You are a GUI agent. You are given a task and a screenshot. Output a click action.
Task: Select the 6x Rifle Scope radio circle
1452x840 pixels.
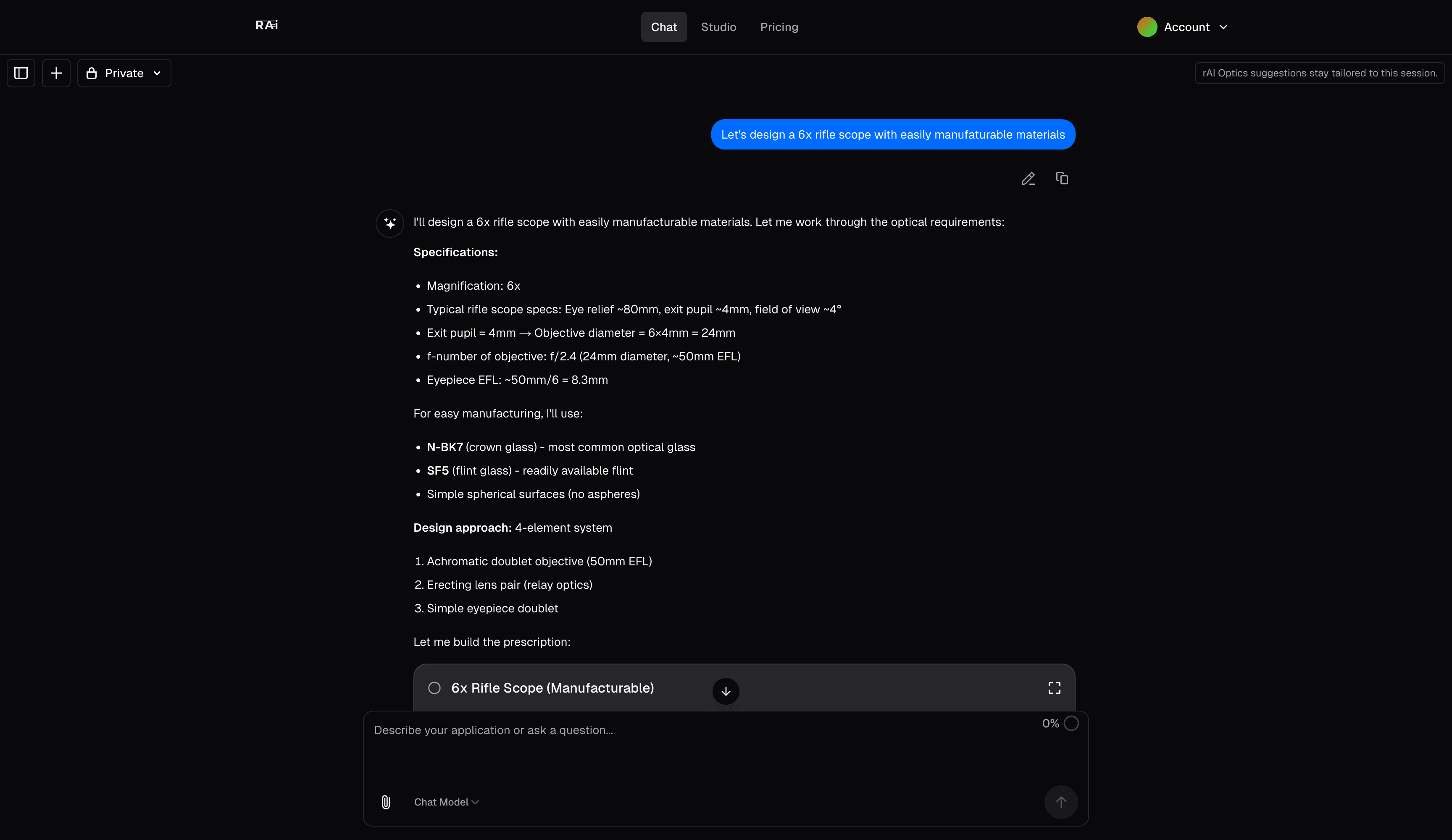pos(434,688)
